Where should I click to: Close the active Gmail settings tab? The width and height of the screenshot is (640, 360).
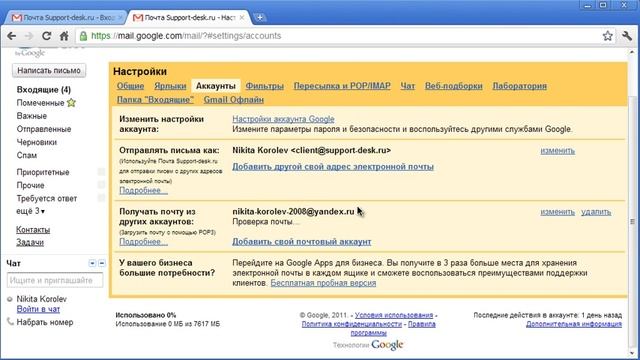tap(242, 18)
